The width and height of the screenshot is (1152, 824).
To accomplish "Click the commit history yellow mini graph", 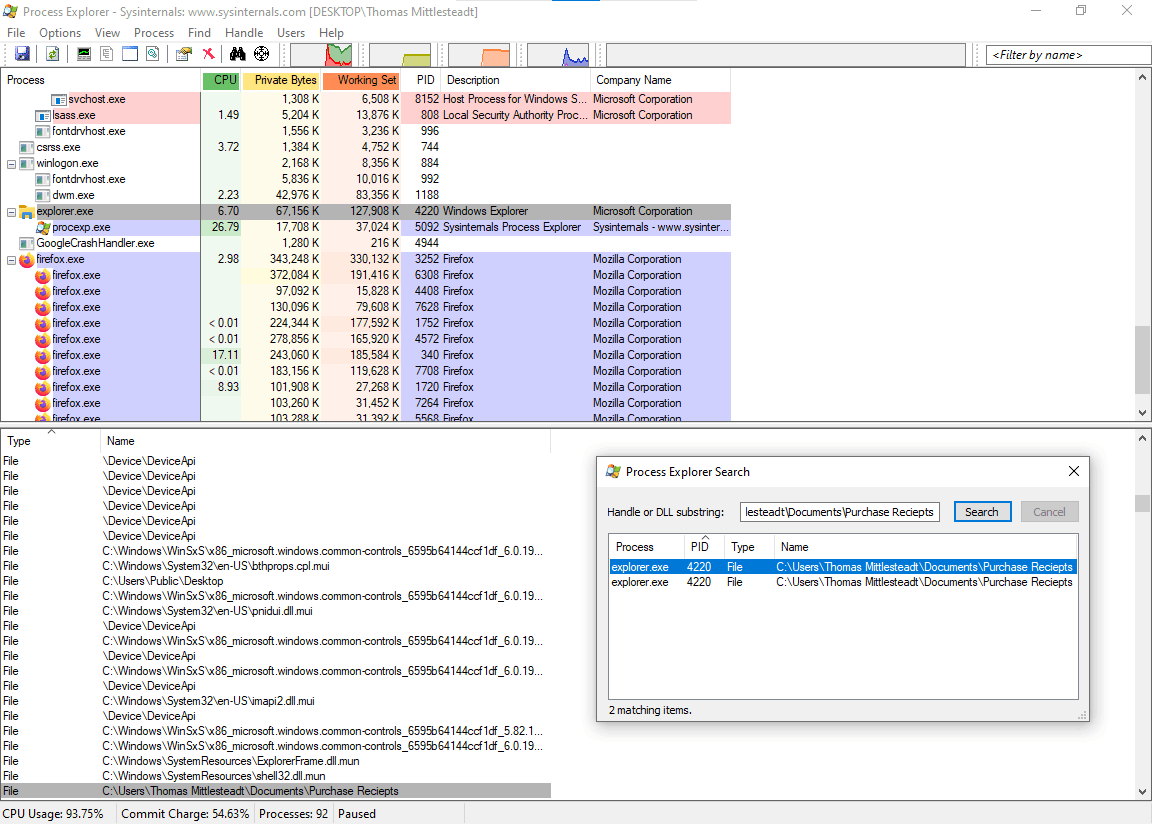I will [x=400, y=55].
